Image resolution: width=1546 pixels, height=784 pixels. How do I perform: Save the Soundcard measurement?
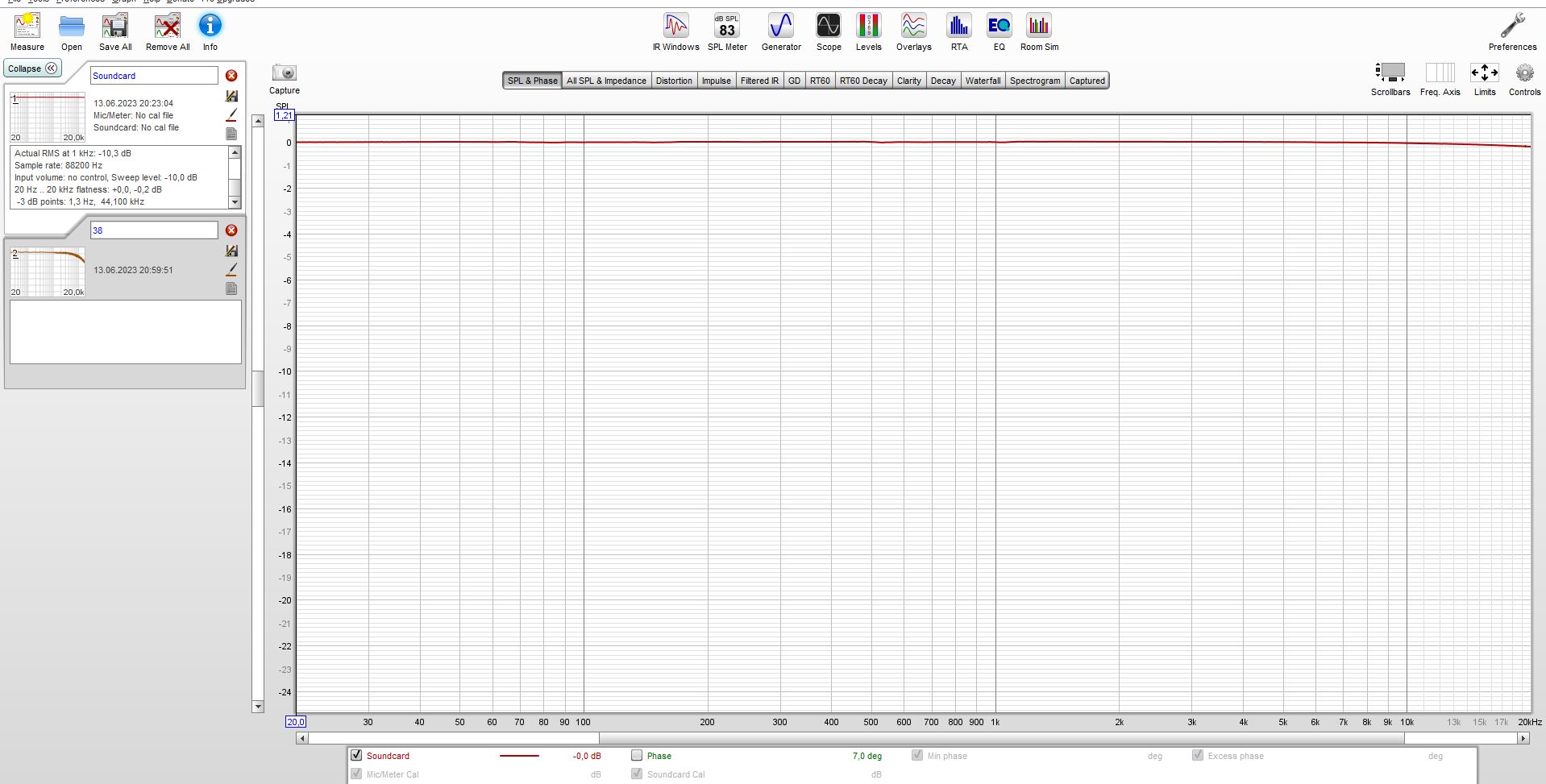coord(231,96)
